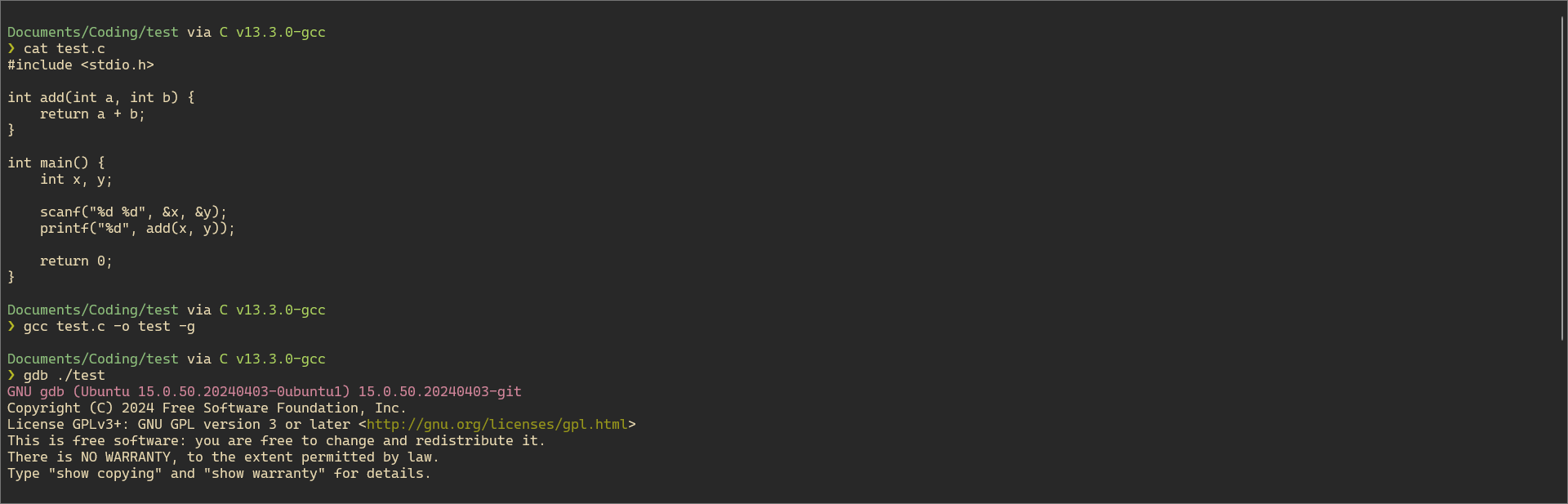Click the prompt arrow before 'gcc test.c'

(x=11, y=327)
